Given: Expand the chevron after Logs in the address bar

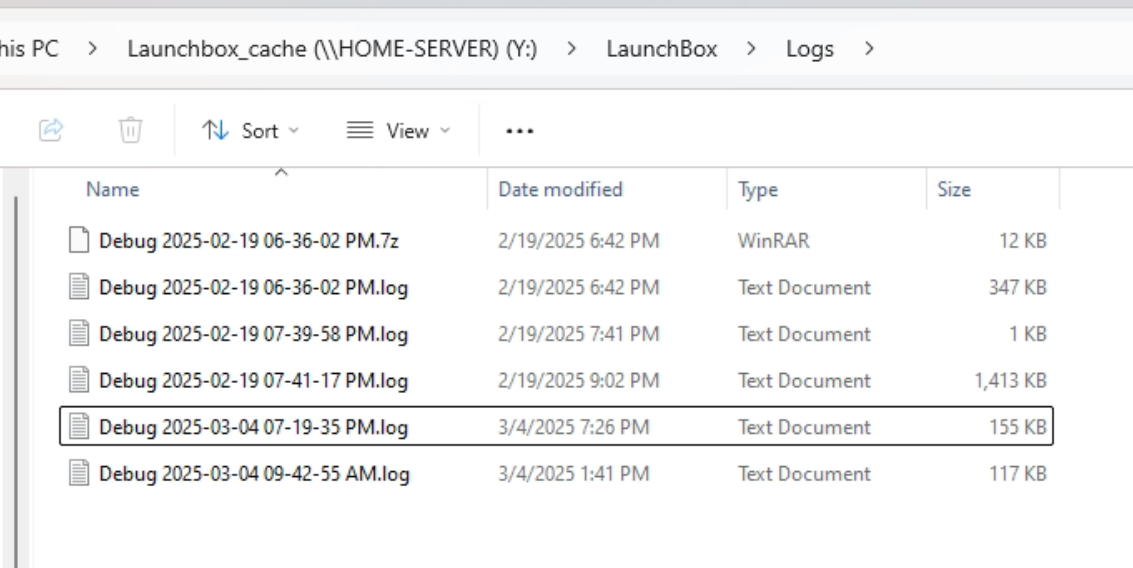Looking at the screenshot, I should click(869, 48).
